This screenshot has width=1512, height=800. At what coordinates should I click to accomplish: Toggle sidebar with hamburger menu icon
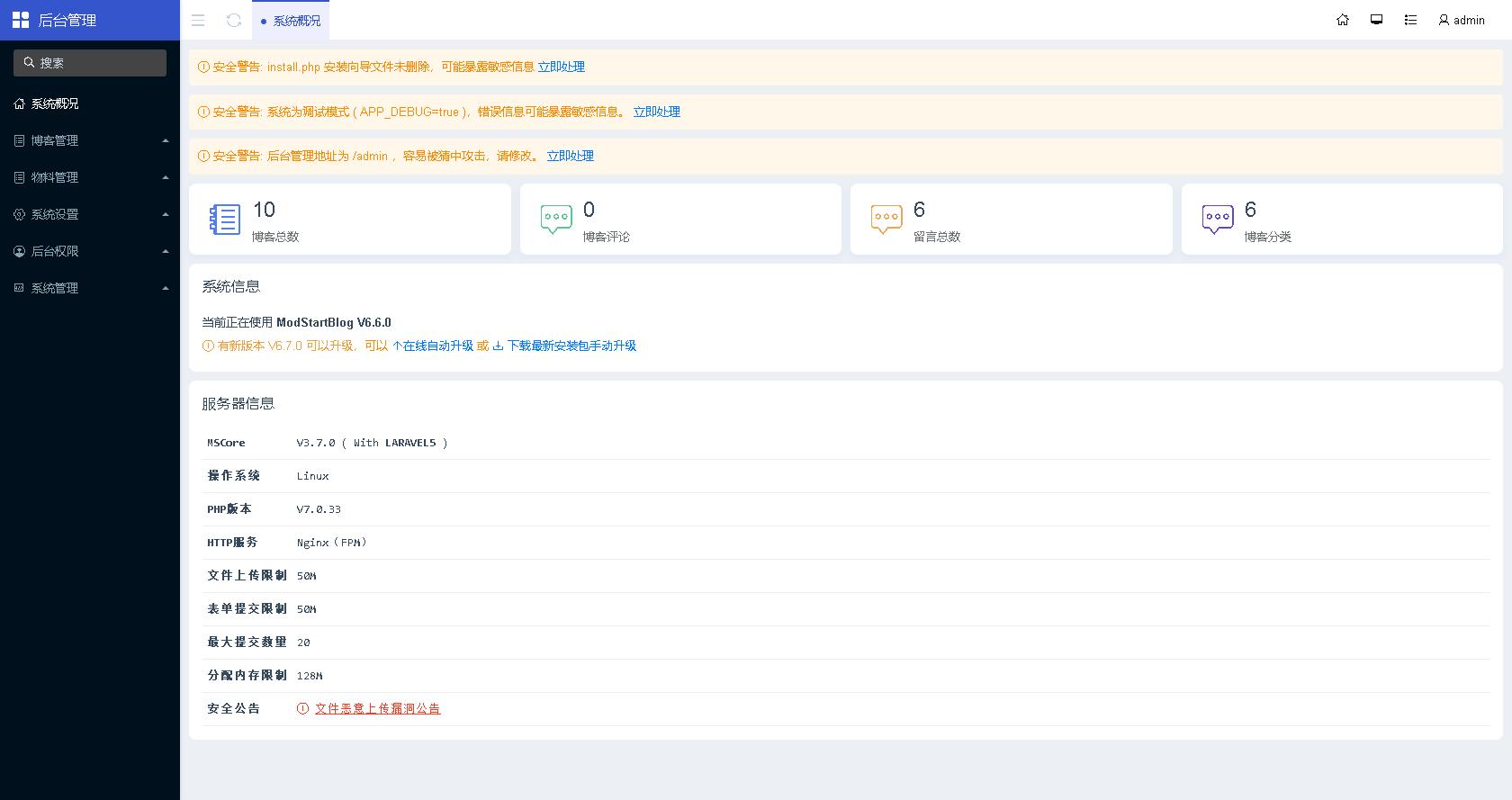click(198, 20)
